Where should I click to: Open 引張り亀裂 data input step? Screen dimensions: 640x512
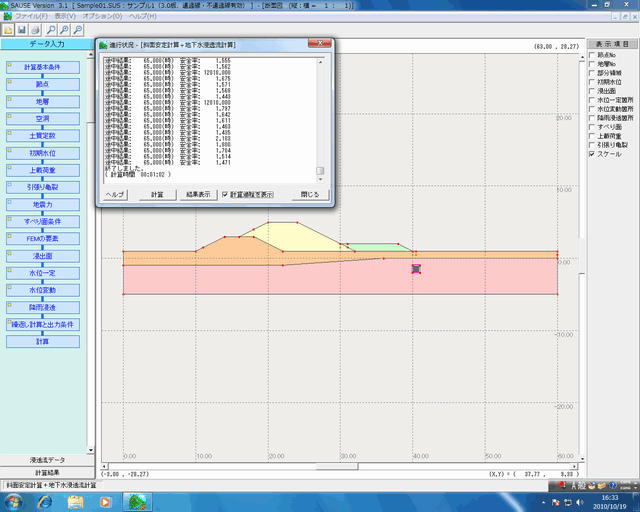point(43,187)
